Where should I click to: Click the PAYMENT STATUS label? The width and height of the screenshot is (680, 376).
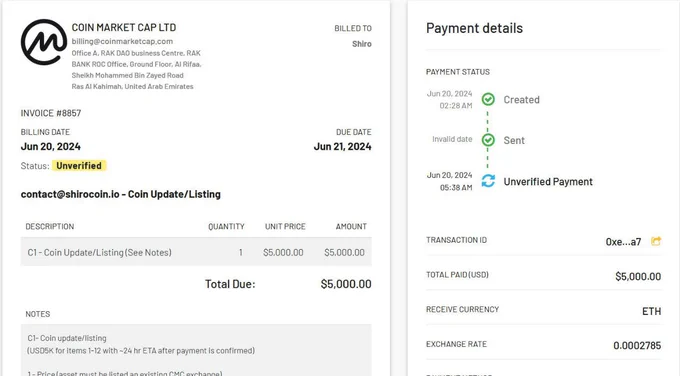458,72
